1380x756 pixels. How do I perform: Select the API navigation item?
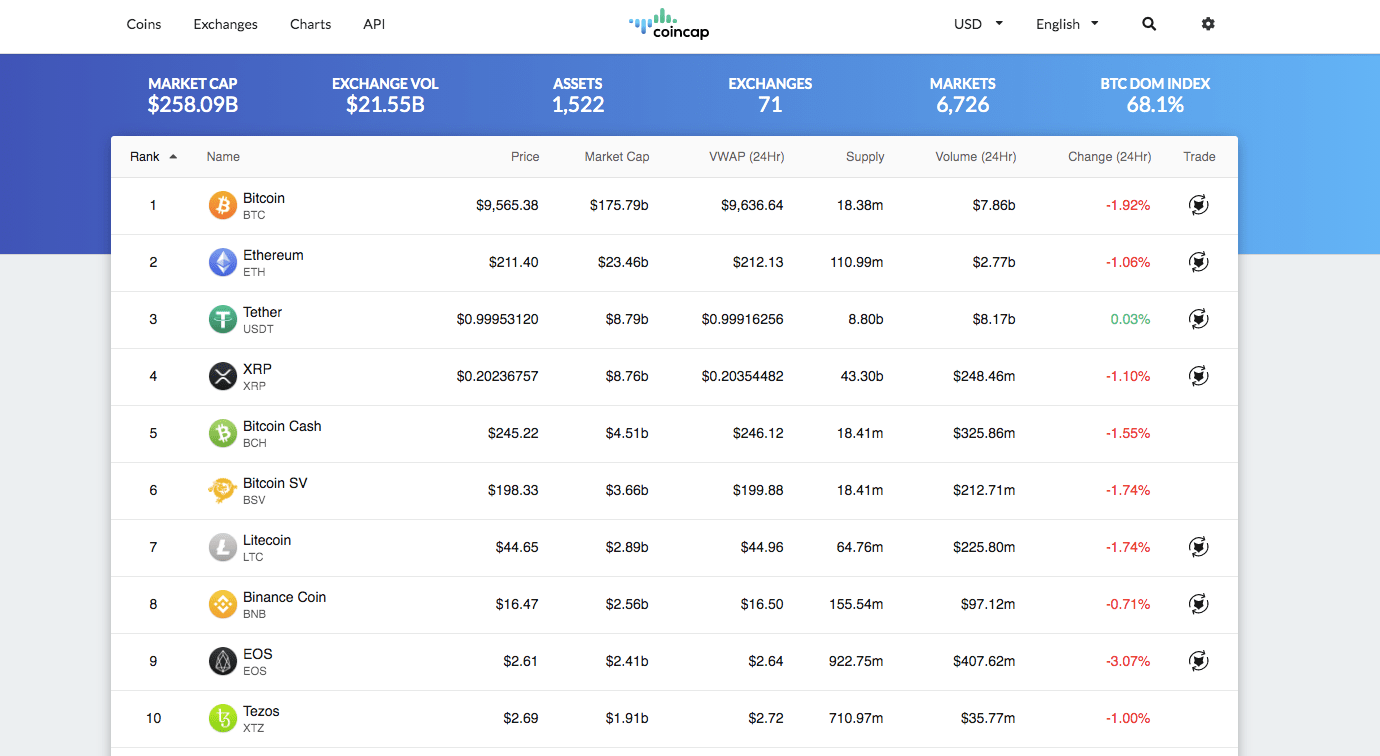coord(374,23)
